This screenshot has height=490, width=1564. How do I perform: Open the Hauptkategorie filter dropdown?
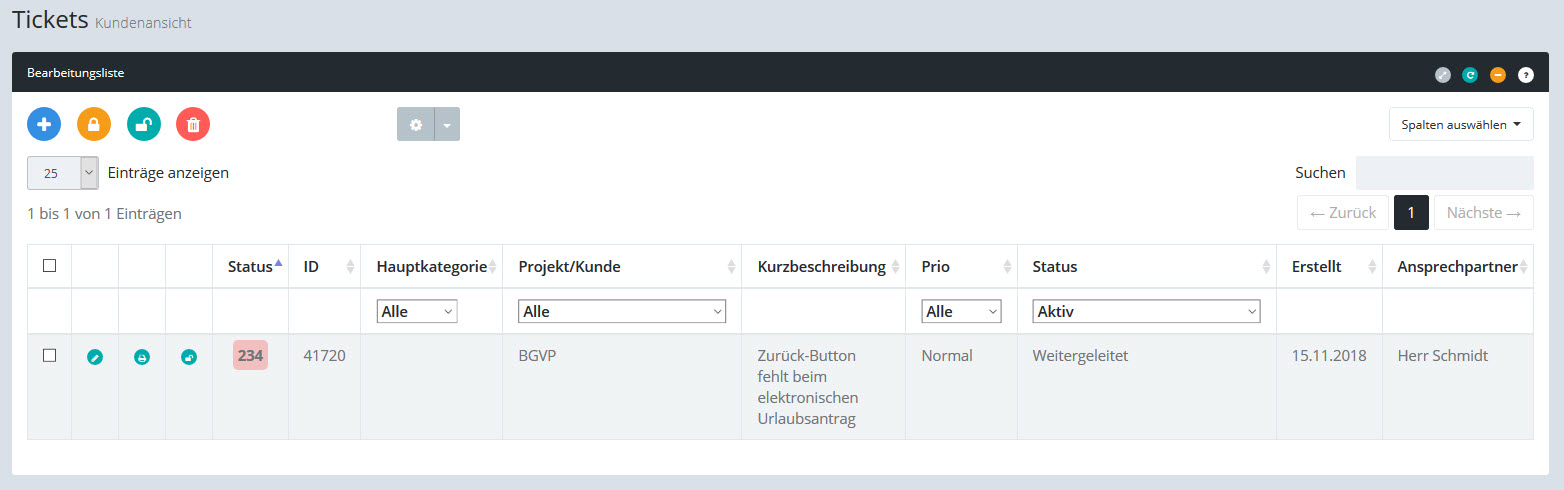click(x=417, y=312)
